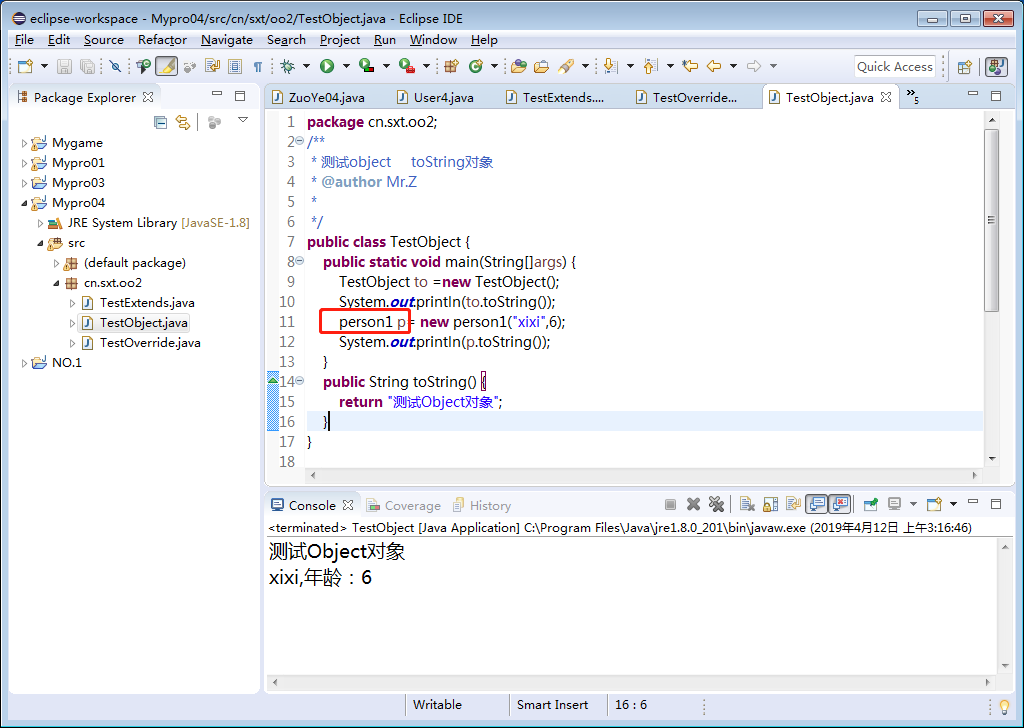Image resolution: width=1024 pixels, height=728 pixels.
Task: Select TestExtends.java in Package Explorer
Action: coord(147,303)
